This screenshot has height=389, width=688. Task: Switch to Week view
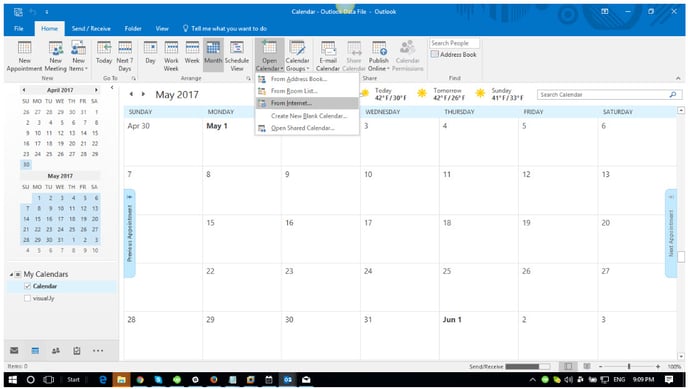tap(192, 53)
